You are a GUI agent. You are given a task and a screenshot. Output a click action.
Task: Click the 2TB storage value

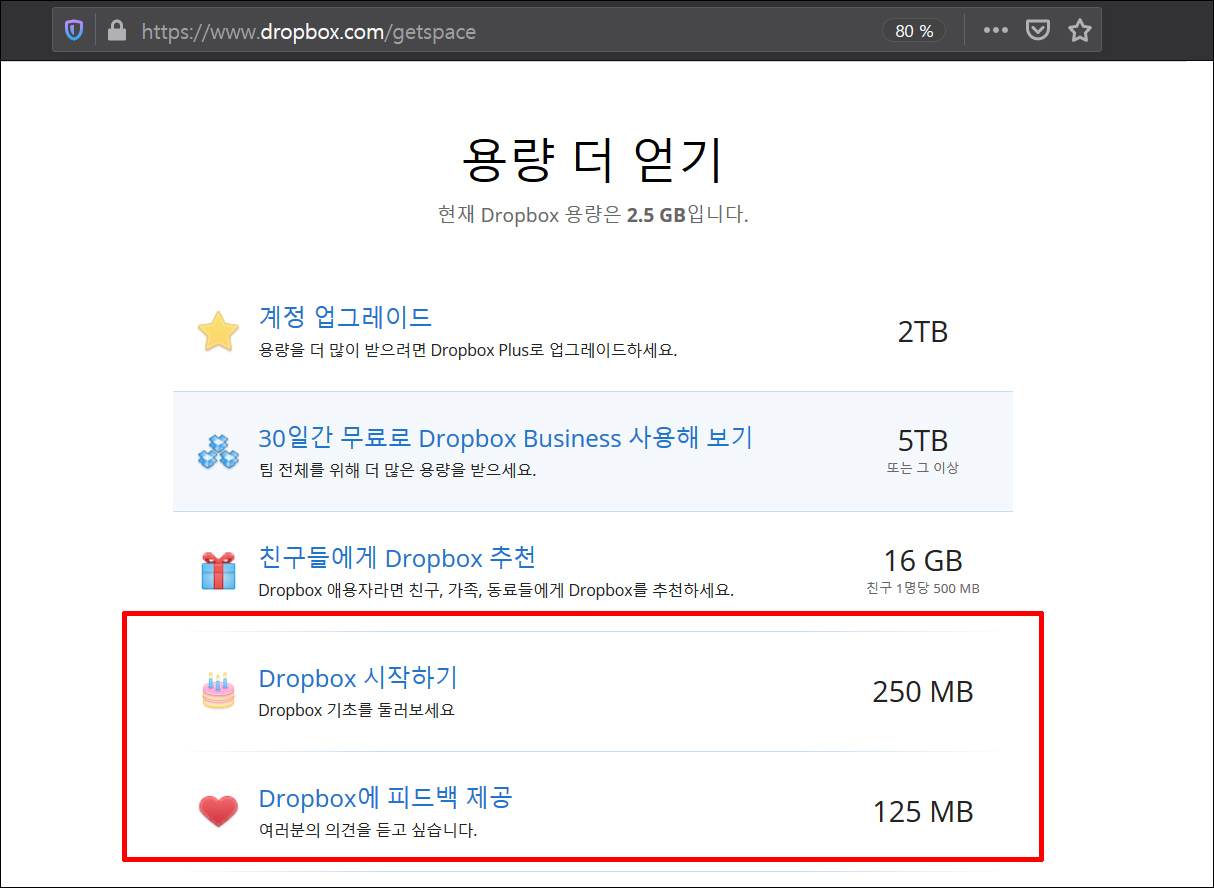(x=922, y=331)
